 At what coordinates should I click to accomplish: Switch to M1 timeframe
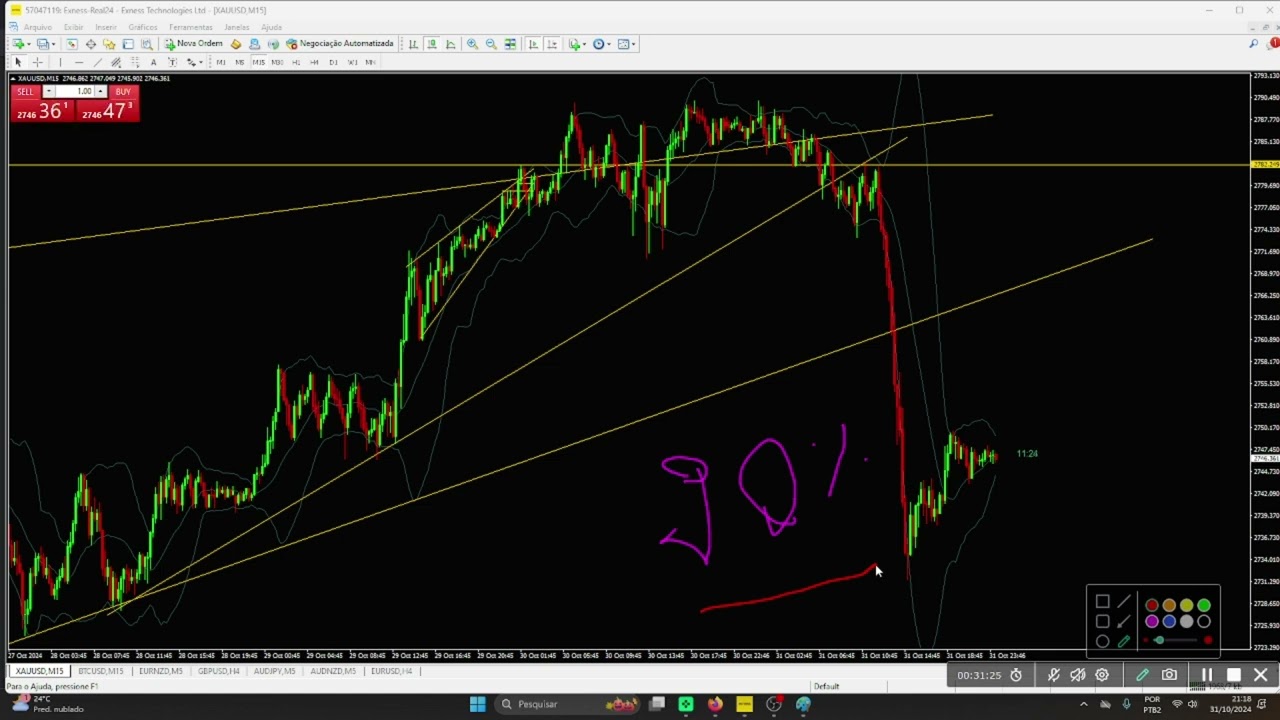tap(220, 62)
